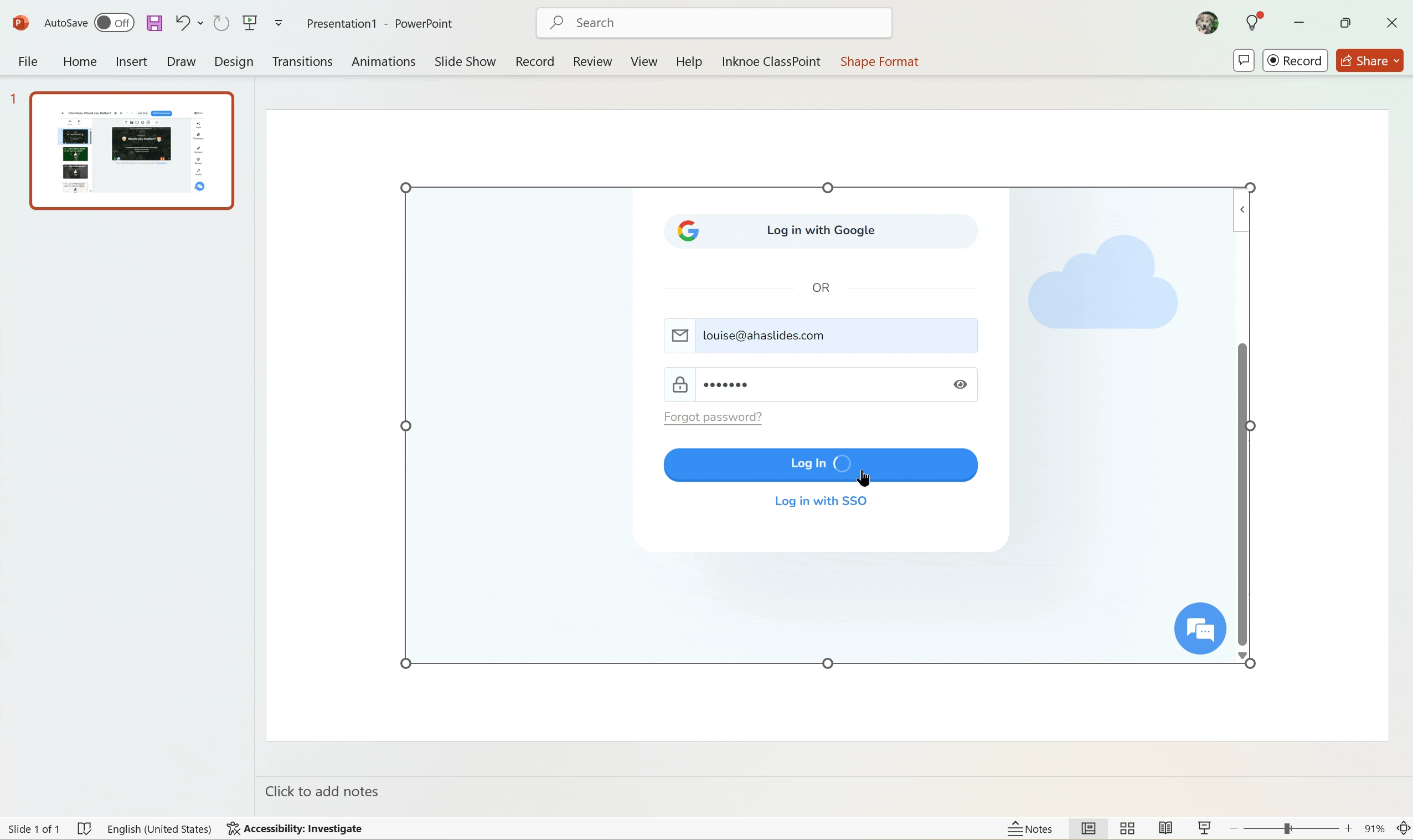The height and width of the screenshot is (840, 1413).
Task: Open the Inknoe ClassPoint tab
Action: [771, 61]
